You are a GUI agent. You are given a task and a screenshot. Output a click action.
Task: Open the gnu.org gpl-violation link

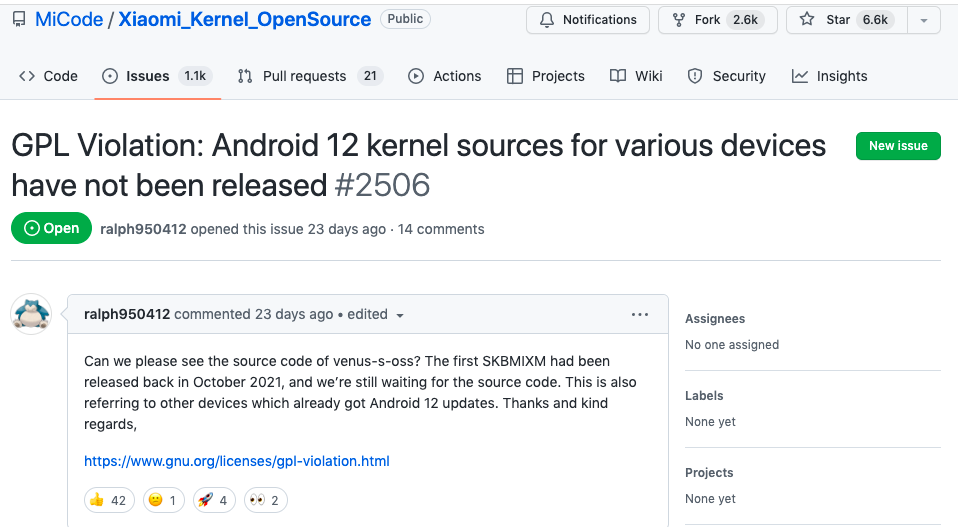(237, 461)
